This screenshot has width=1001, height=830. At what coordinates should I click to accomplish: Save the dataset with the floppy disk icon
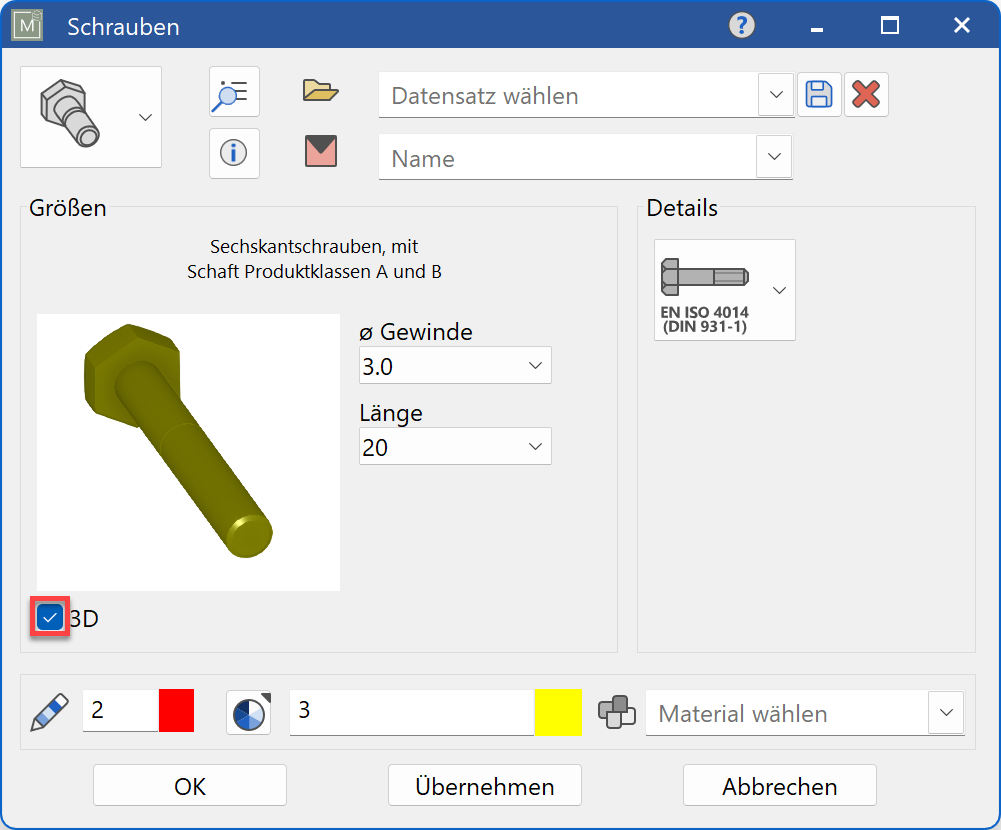tap(819, 93)
